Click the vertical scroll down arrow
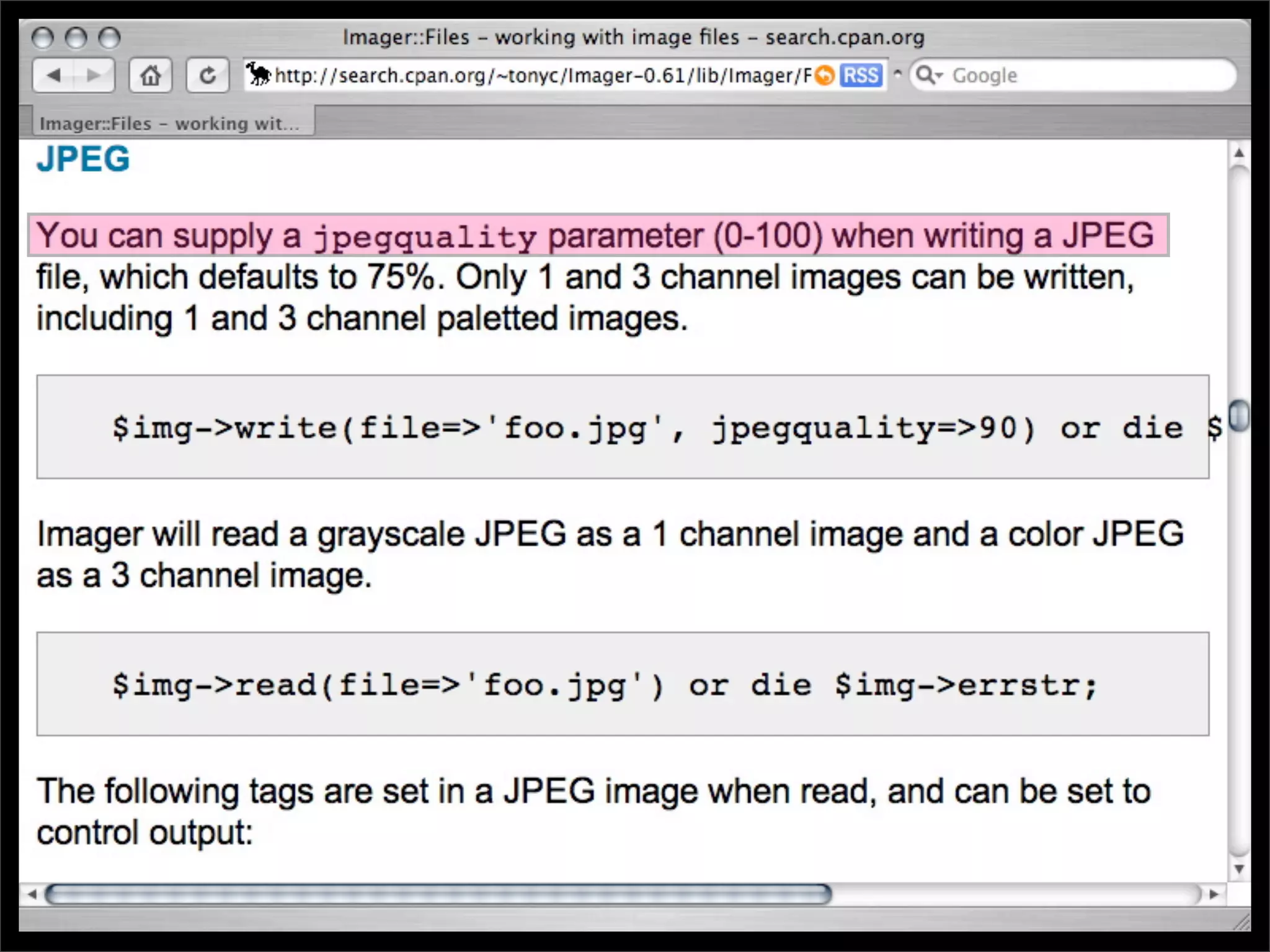This screenshot has width=1270, height=952. click(x=1239, y=869)
